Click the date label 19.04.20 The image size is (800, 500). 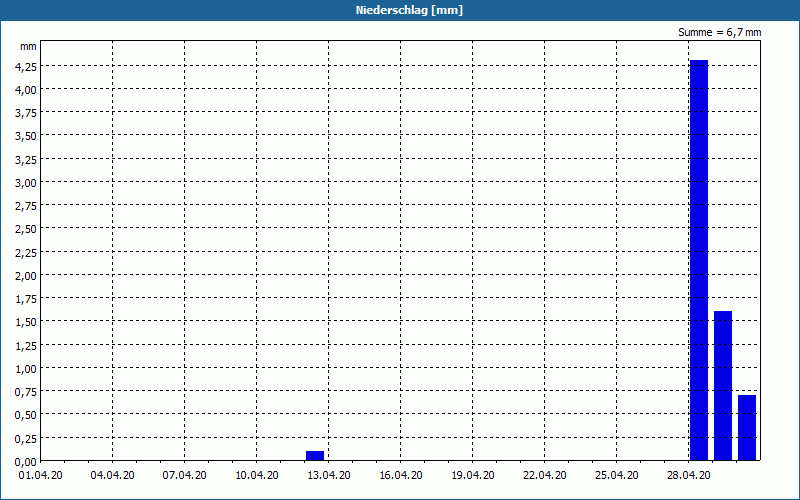point(472,476)
